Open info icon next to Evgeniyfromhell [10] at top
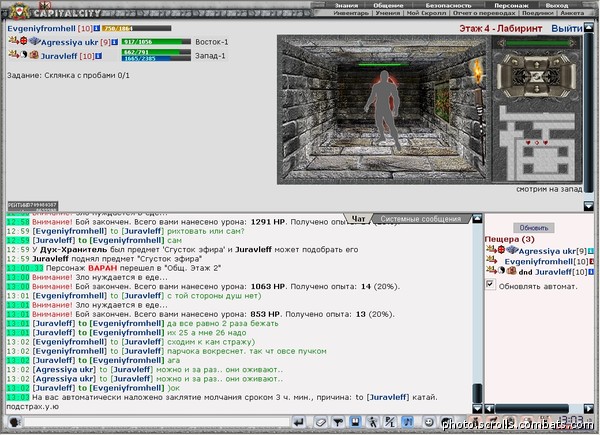The width and height of the screenshot is (600, 435). tap(97, 28)
